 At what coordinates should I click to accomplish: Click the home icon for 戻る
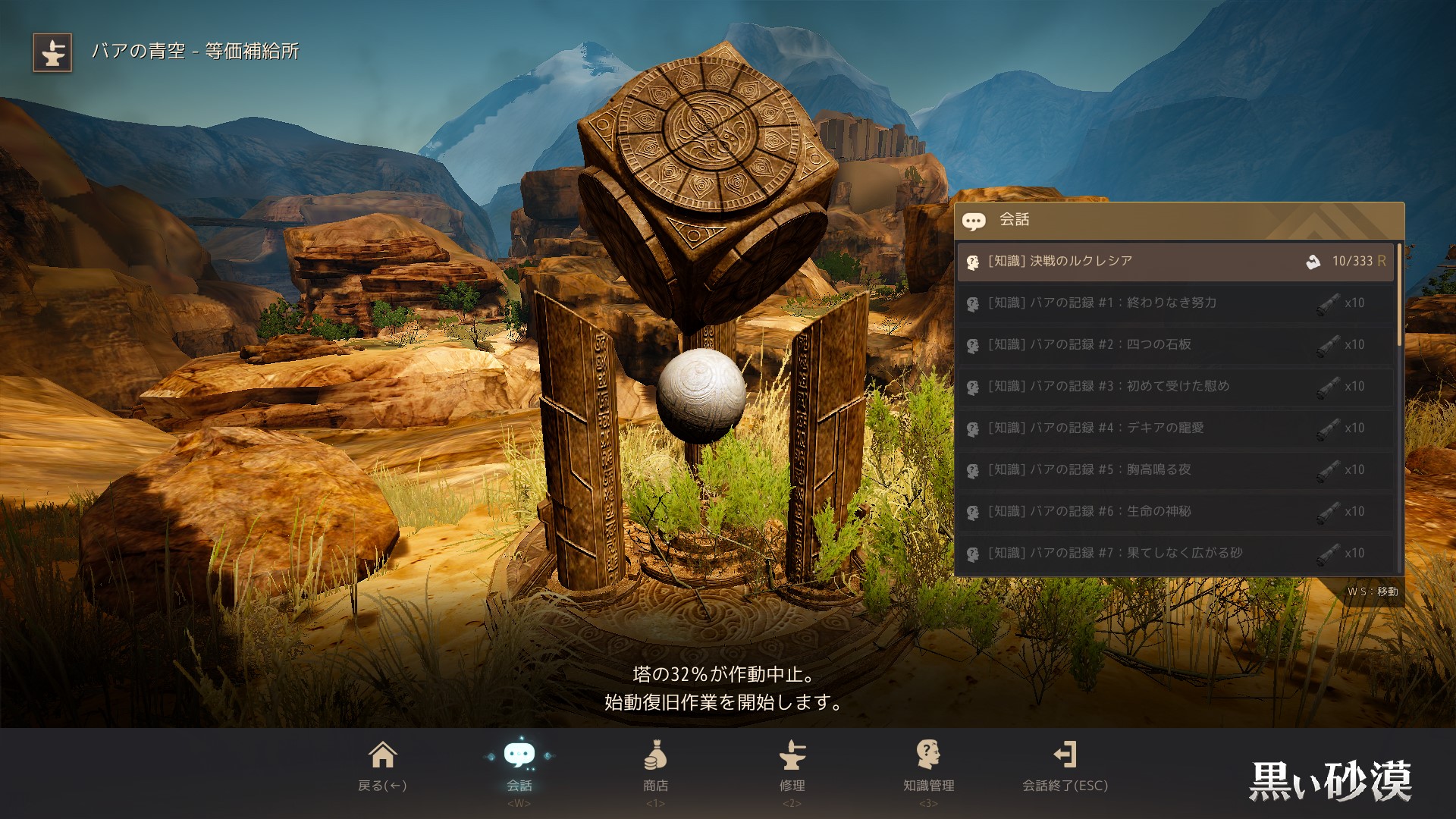382,755
